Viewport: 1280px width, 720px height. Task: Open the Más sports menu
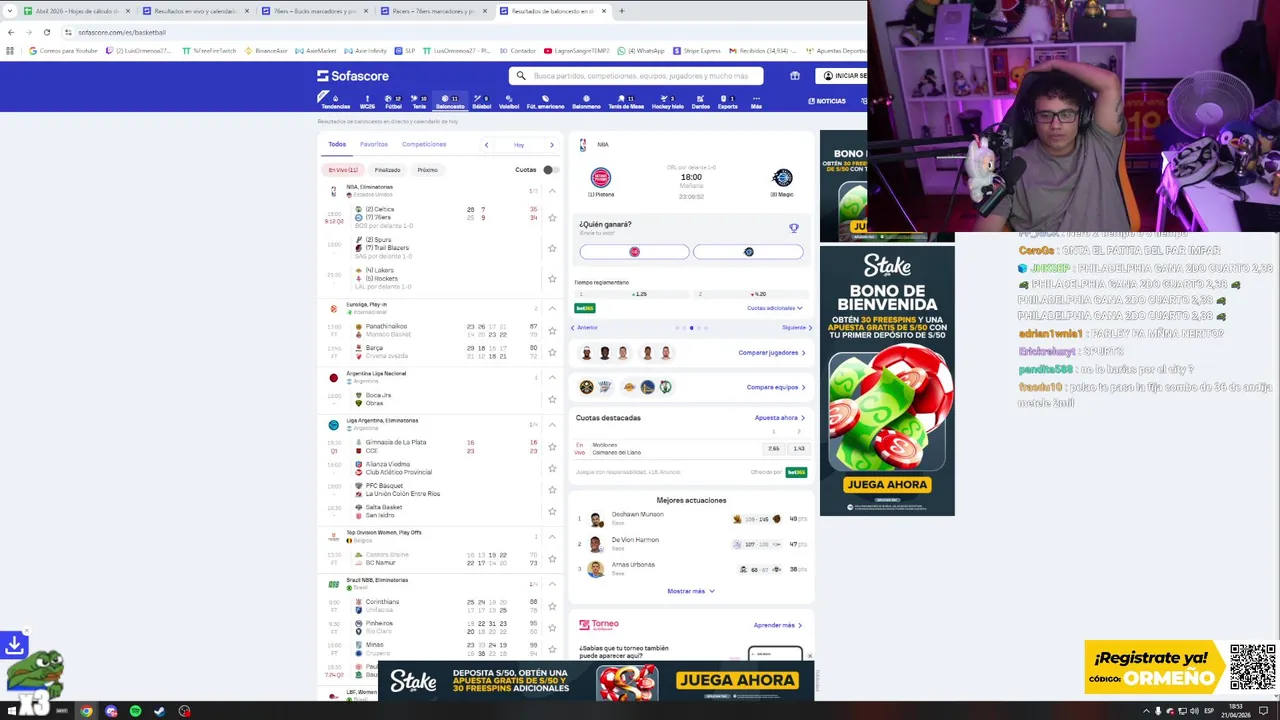756,102
